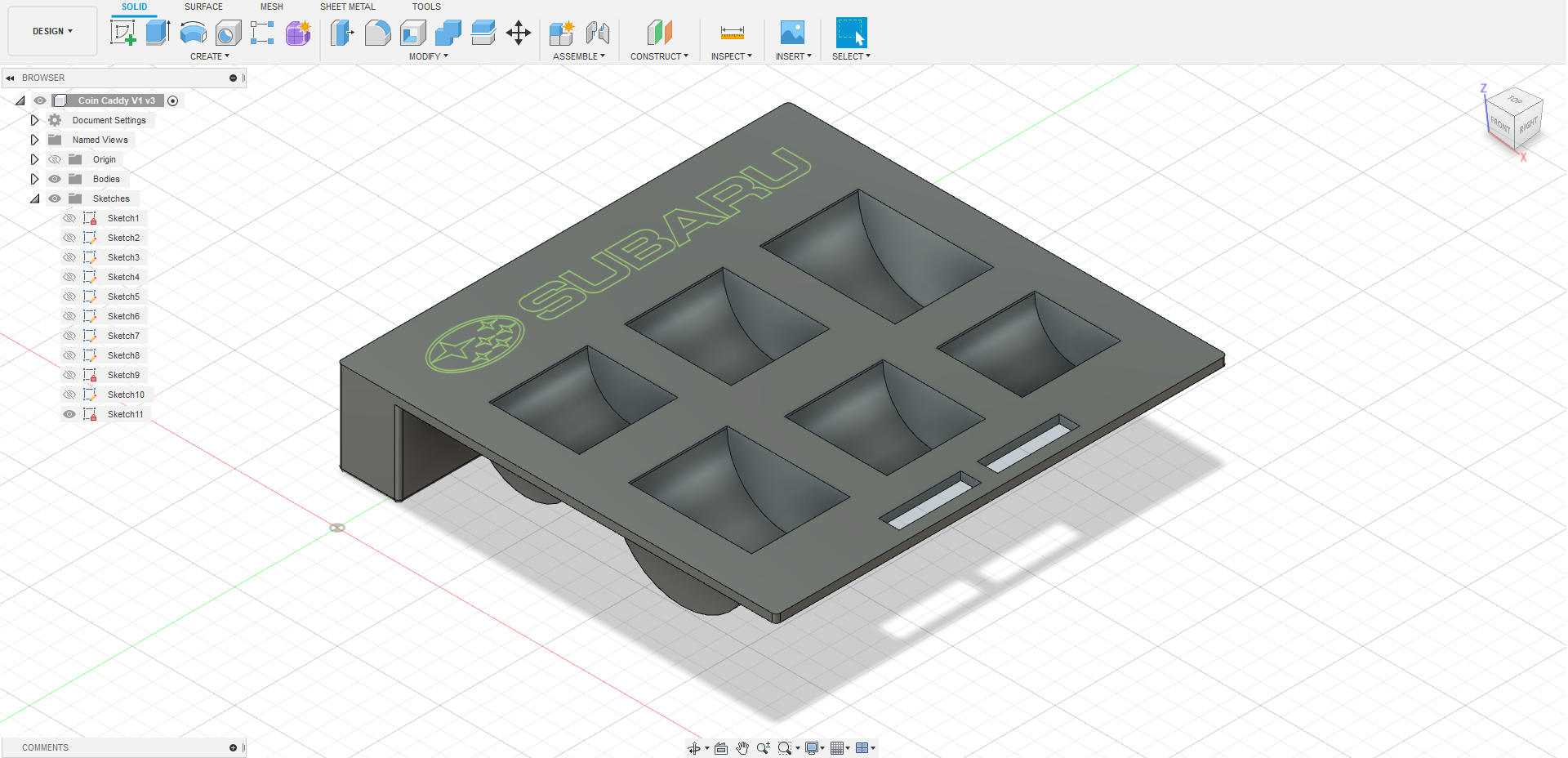Open the INSERT dropdown menu
This screenshot has width=1568, height=758.
tap(794, 56)
